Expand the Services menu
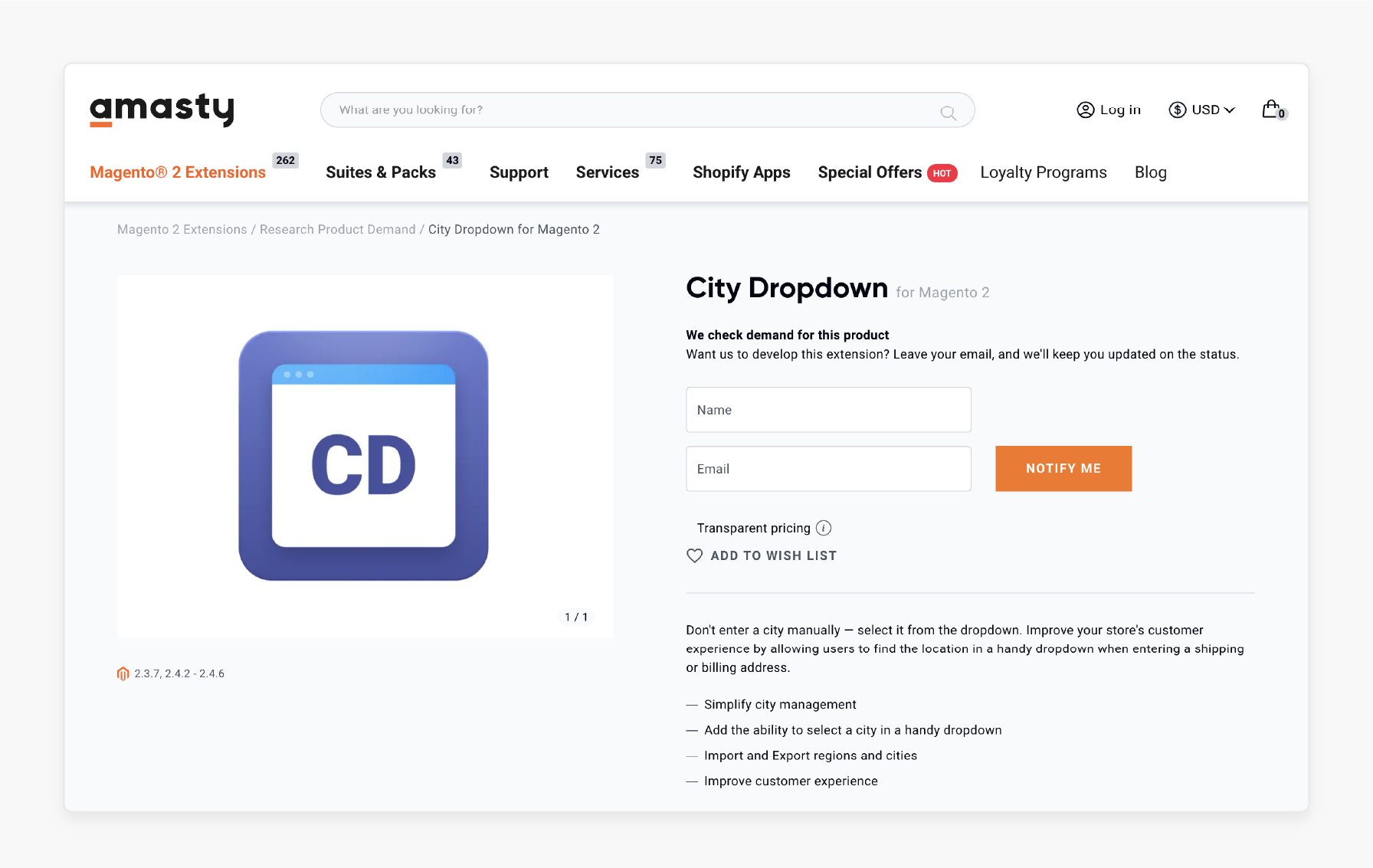Screen dimensions: 1373x868 607,172
